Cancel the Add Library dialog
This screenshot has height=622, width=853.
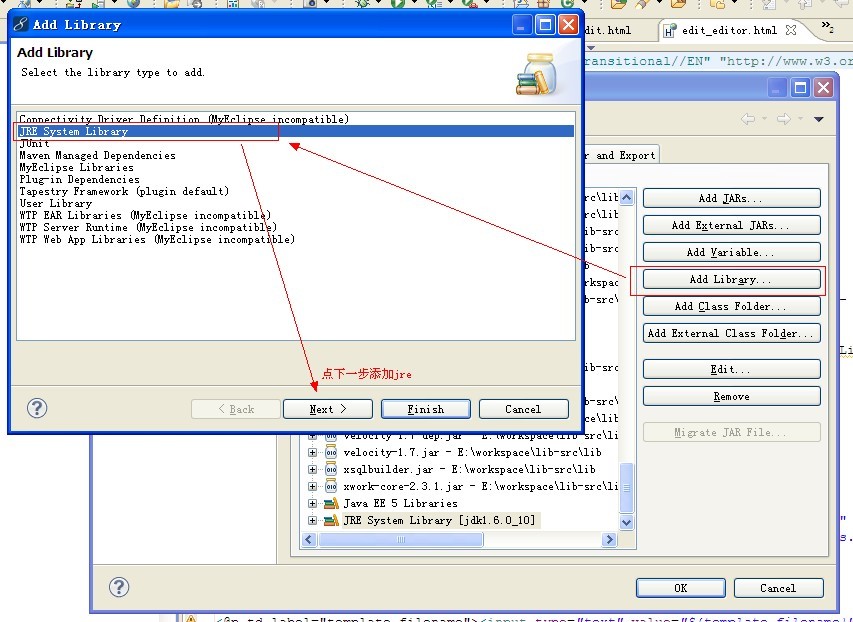[x=523, y=409]
